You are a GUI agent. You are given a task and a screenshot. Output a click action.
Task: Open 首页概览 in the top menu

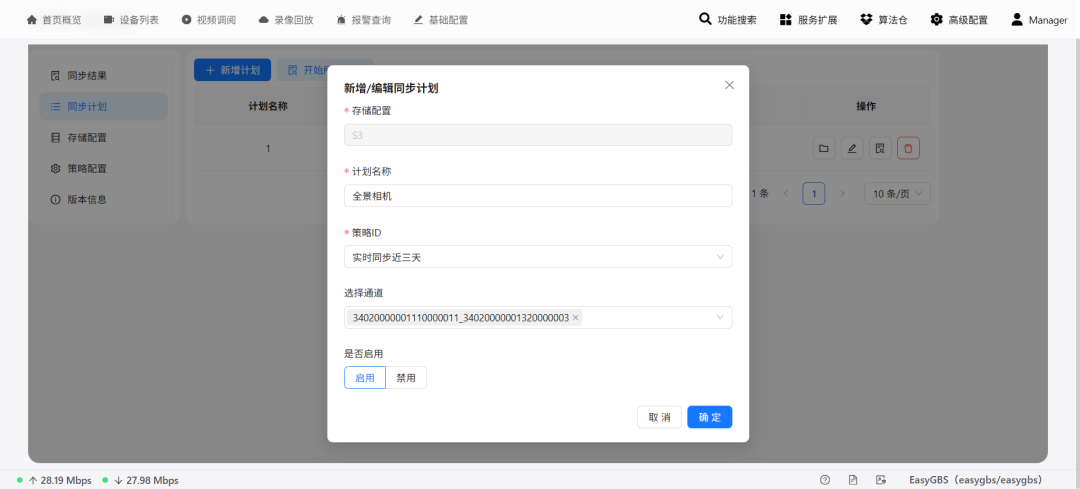point(61,20)
